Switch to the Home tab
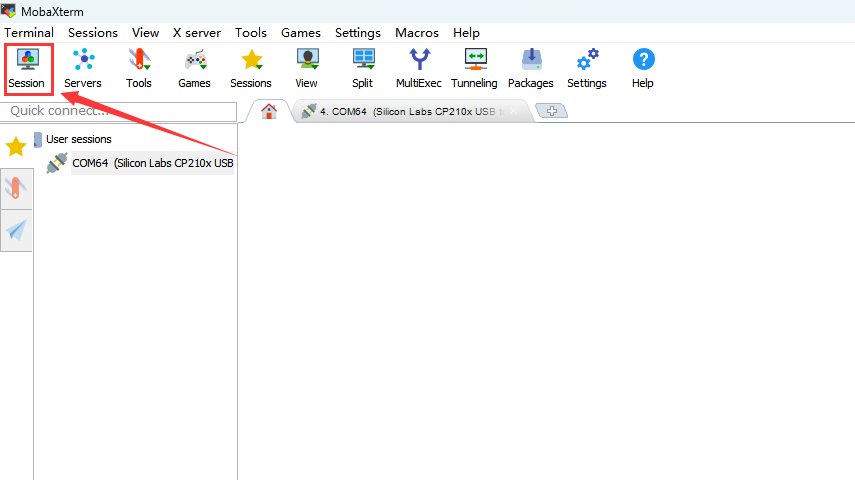The height and width of the screenshot is (480, 855). pyautogui.click(x=269, y=111)
